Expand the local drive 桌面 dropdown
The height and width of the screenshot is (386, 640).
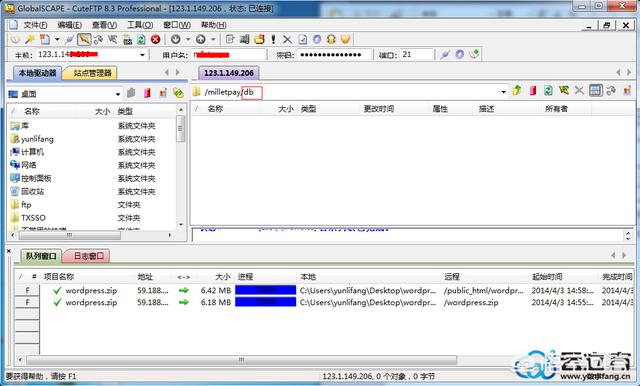point(118,94)
